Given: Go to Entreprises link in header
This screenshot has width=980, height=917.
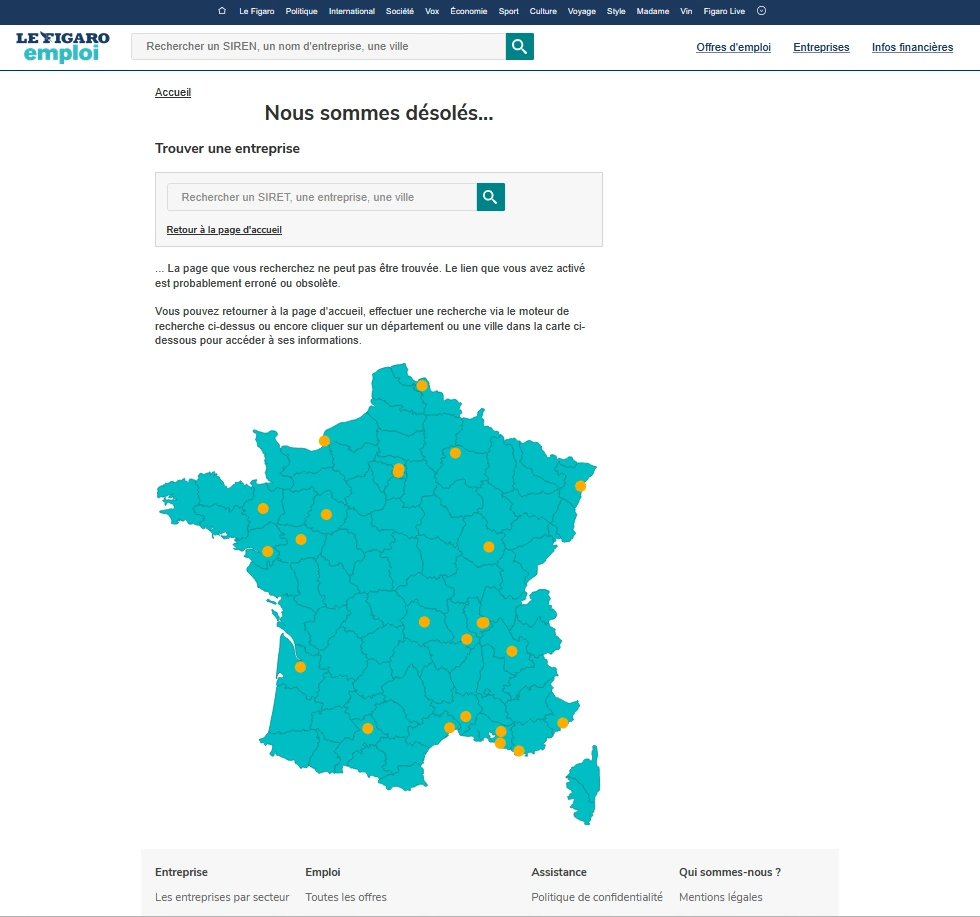Looking at the screenshot, I should click(821, 48).
